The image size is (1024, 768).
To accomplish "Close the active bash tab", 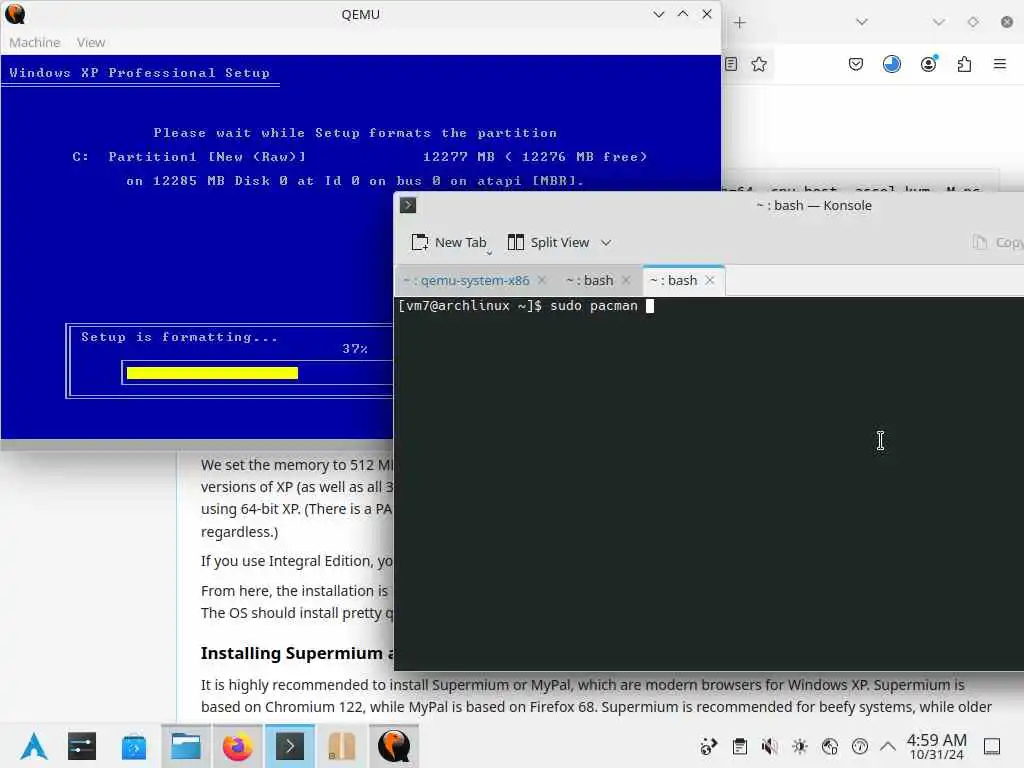I will [710, 280].
